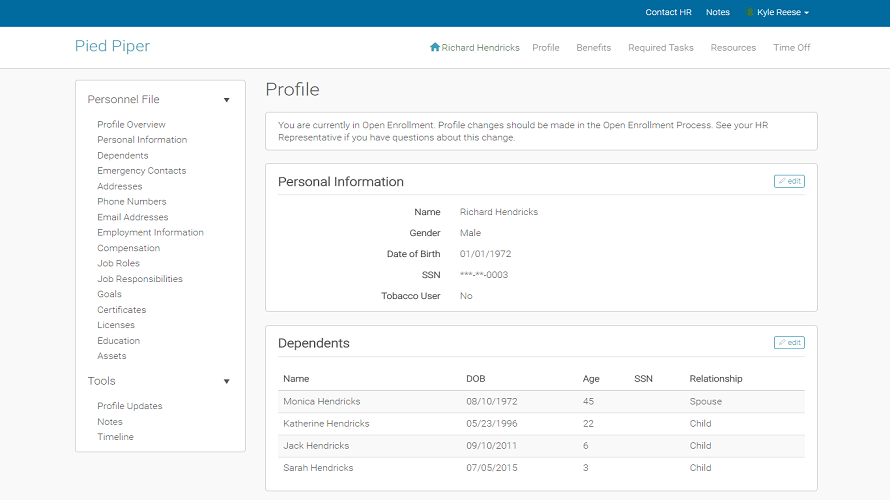
Task: Click the Pied Piper logo text
Action: pyautogui.click(x=112, y=46)
